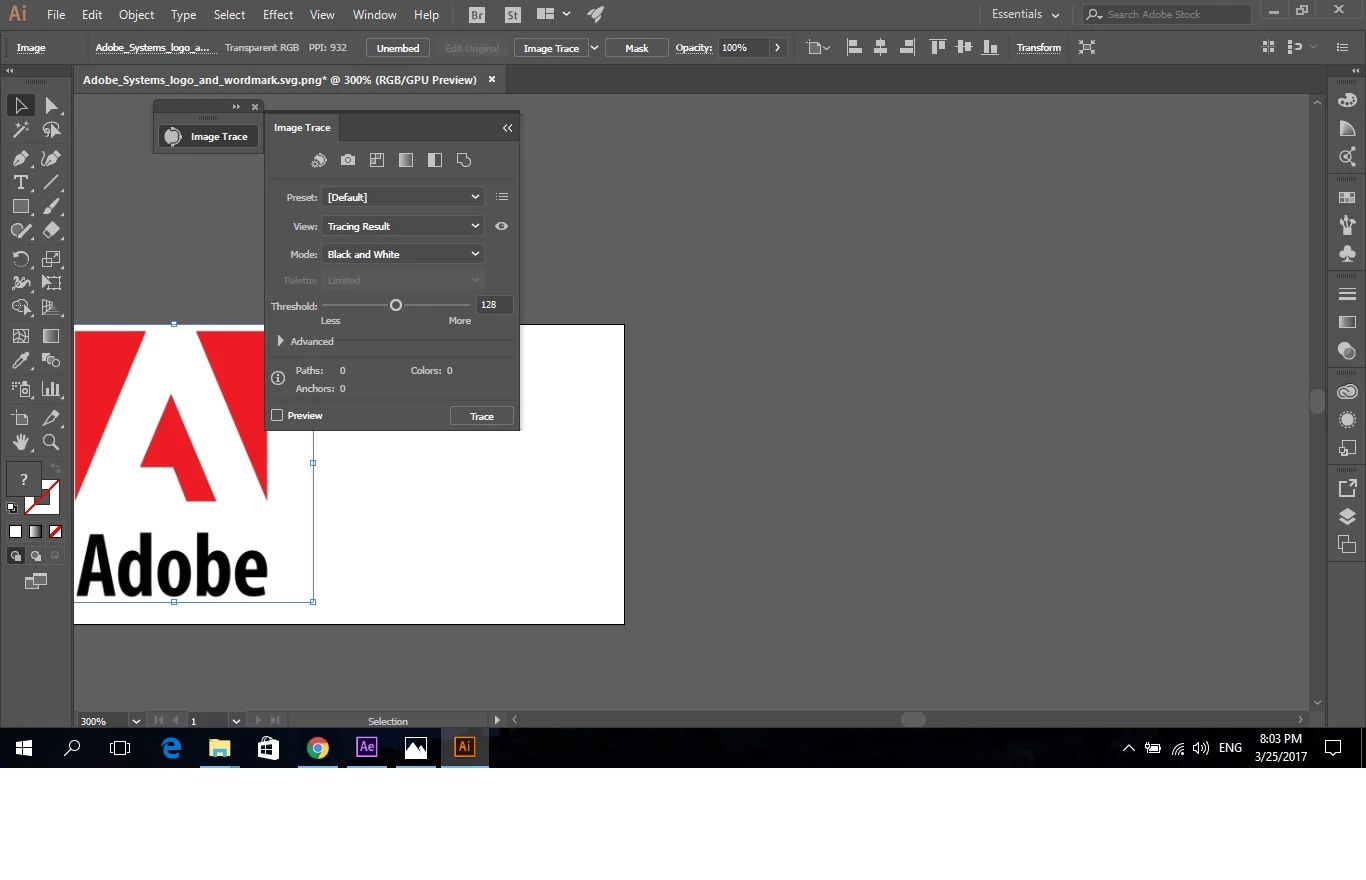Set color fill mode button
The height and width of the screenshot is (880, 1366).
click(x=15, y=532)
